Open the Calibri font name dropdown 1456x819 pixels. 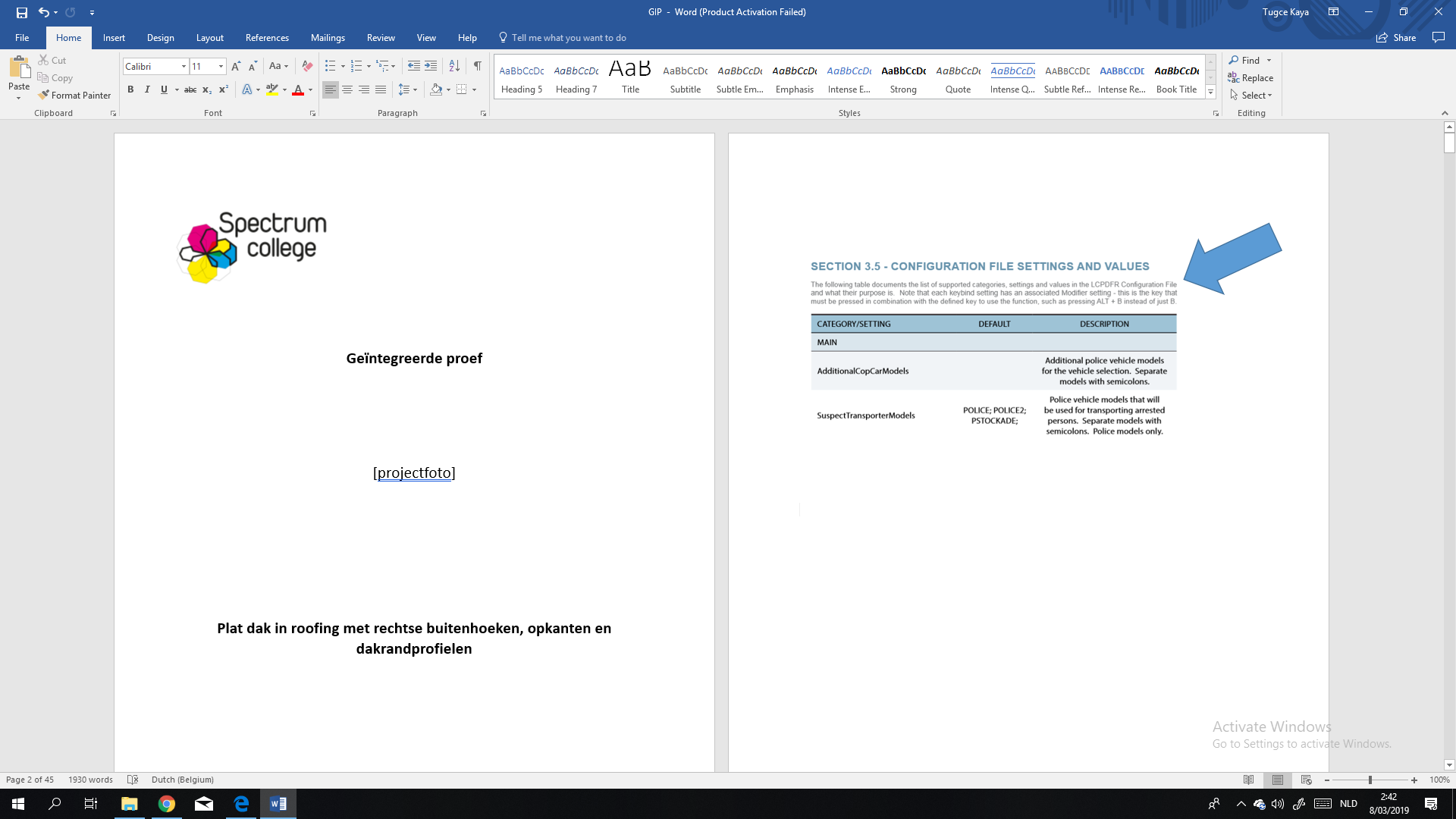point(184,67)
